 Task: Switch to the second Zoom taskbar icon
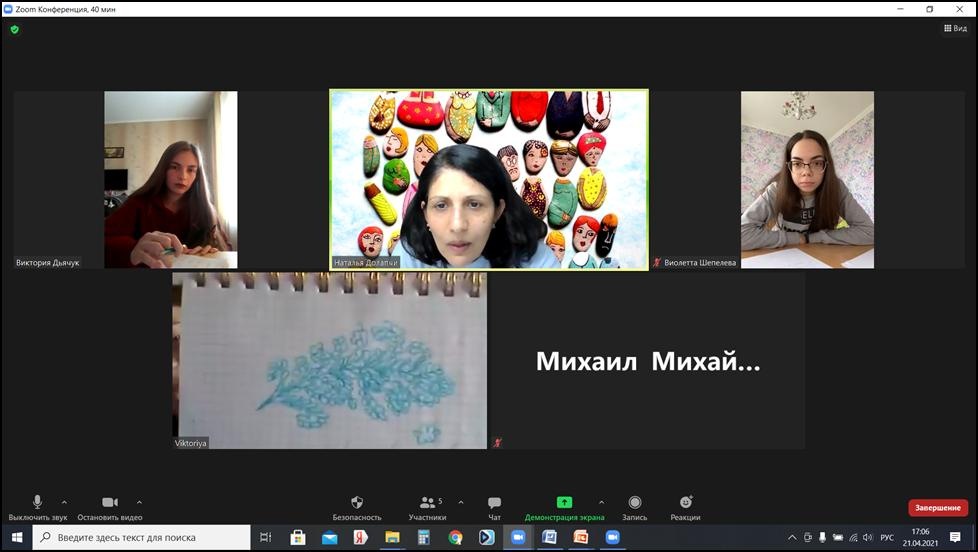[x=612, y=537]
